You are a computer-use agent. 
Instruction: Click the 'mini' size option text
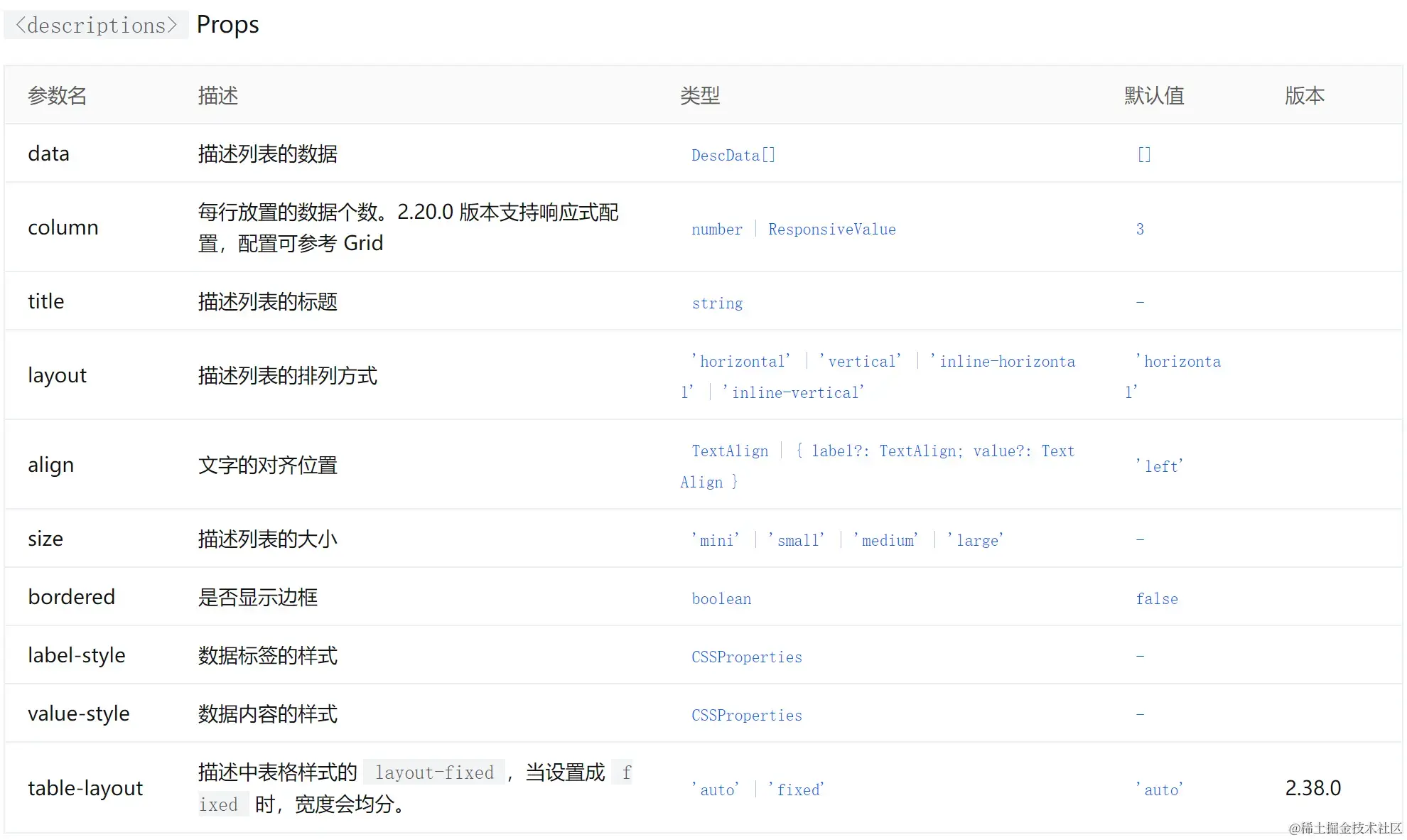[x=715, y=540]
